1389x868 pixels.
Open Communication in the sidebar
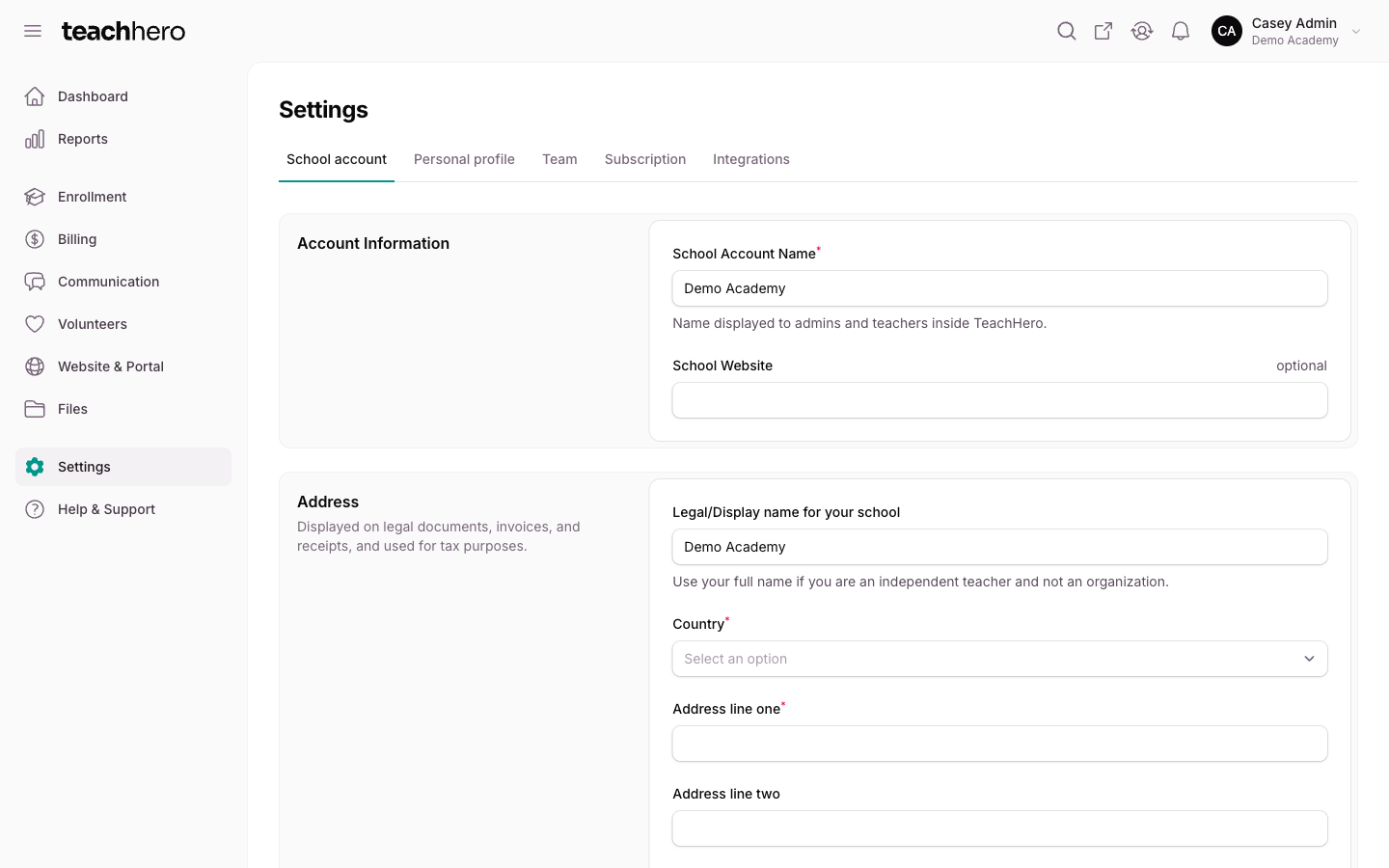[x=123, y=282]
